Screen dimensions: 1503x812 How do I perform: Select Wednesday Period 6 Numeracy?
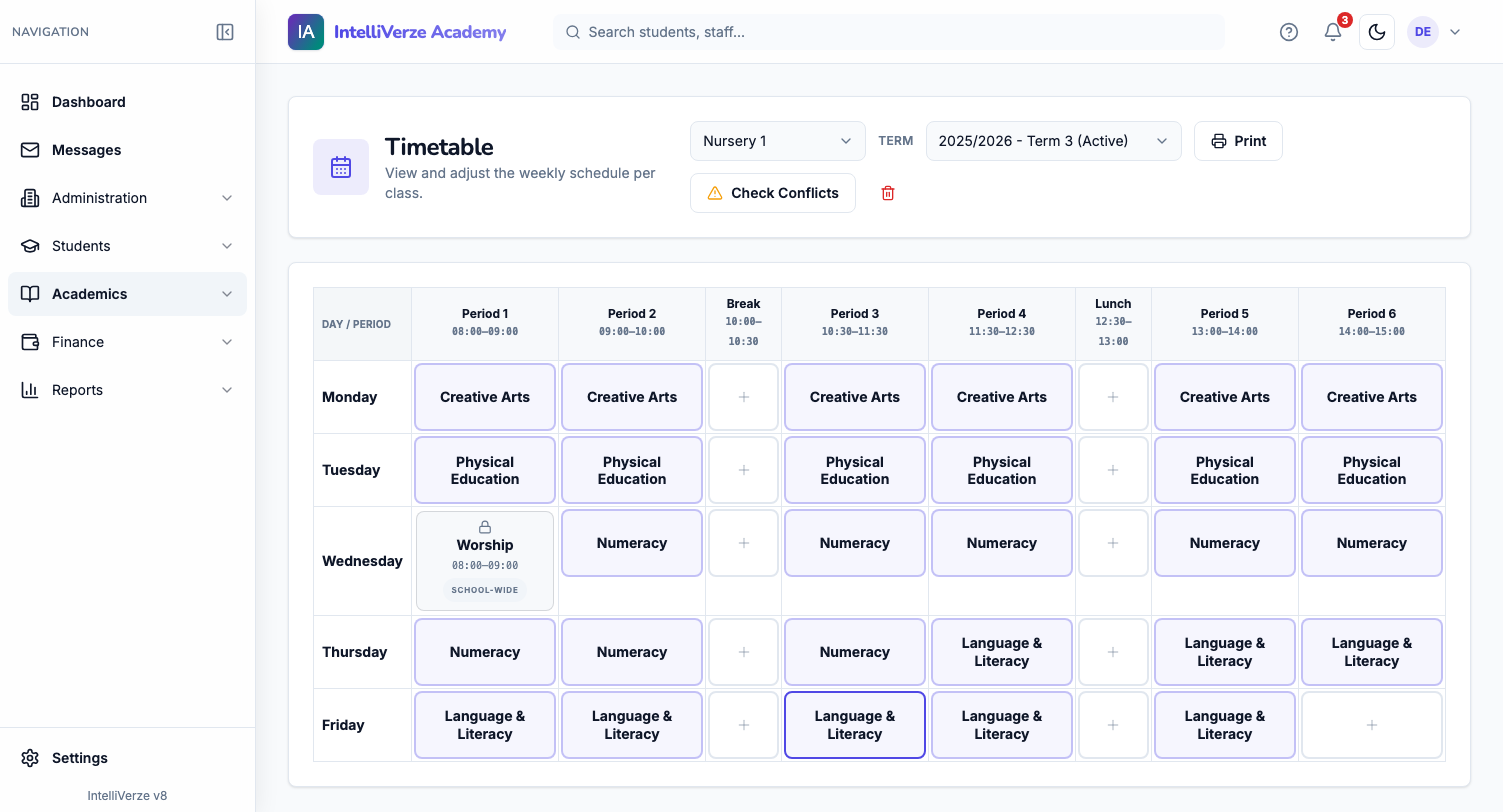tap(1372, 543)
